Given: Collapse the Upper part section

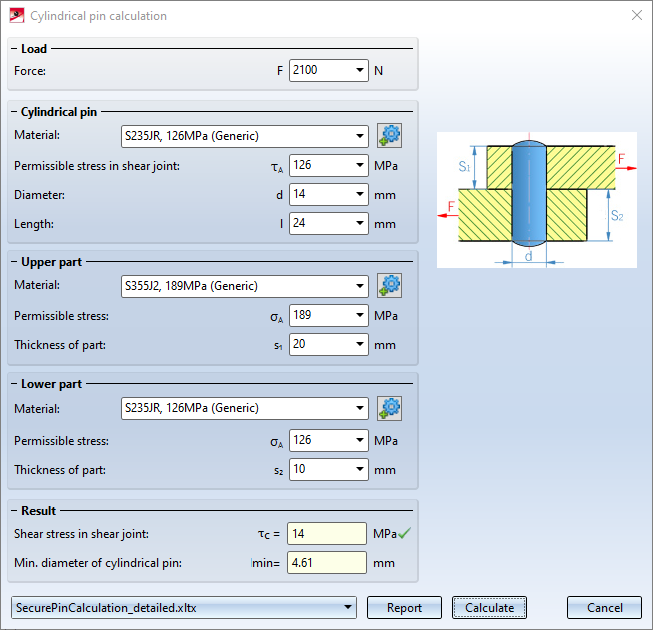Looking at the screenshot, I should [14, 262].
